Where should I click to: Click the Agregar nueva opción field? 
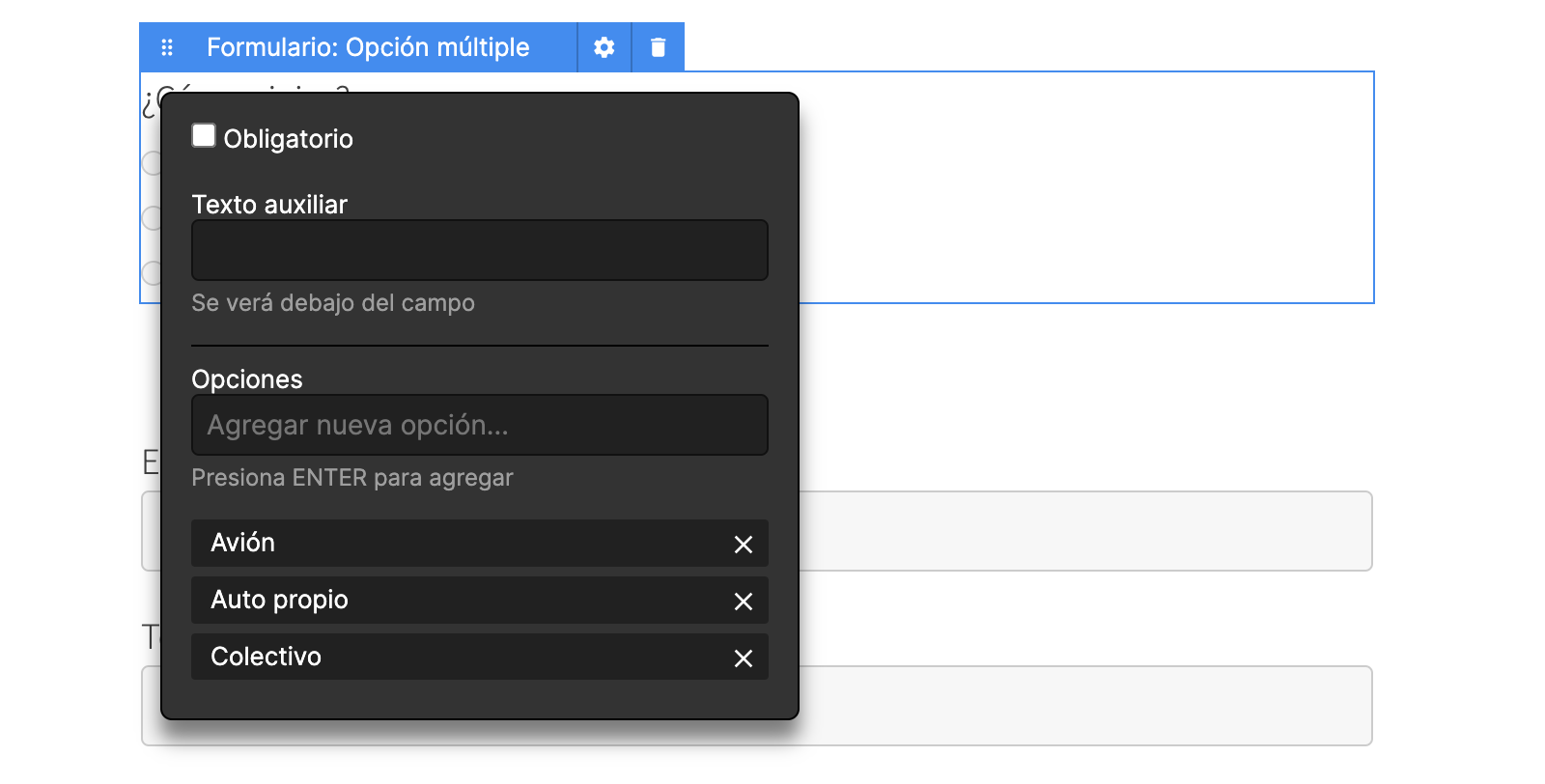480,425
